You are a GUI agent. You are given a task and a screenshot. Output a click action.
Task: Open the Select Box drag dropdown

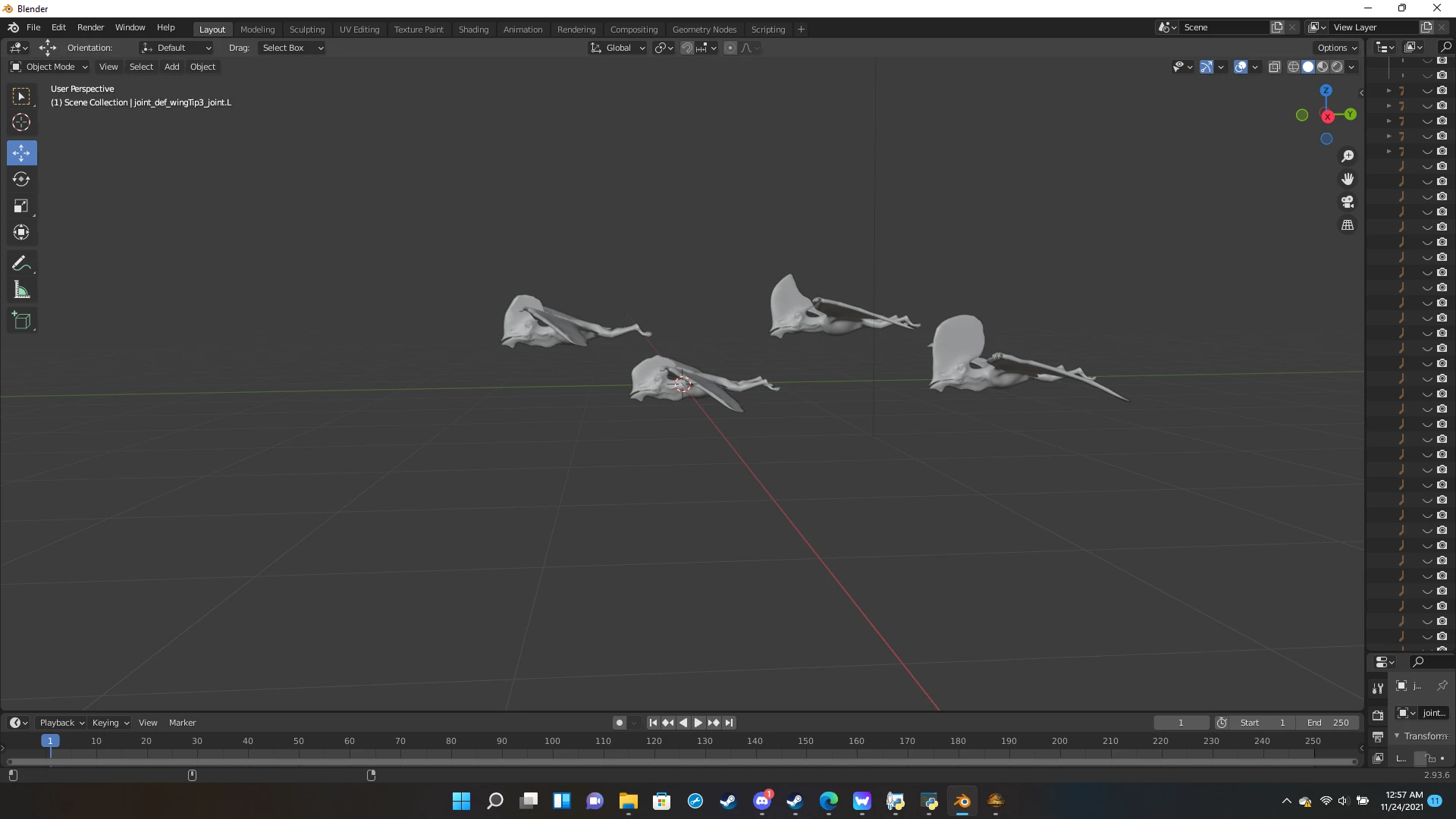click(x=292, y=48)
